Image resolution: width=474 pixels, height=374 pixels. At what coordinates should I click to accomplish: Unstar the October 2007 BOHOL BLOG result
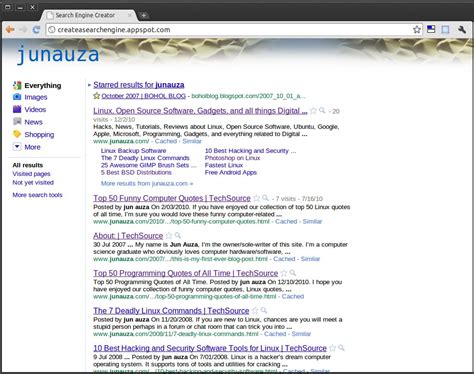[x=97, y=96]
